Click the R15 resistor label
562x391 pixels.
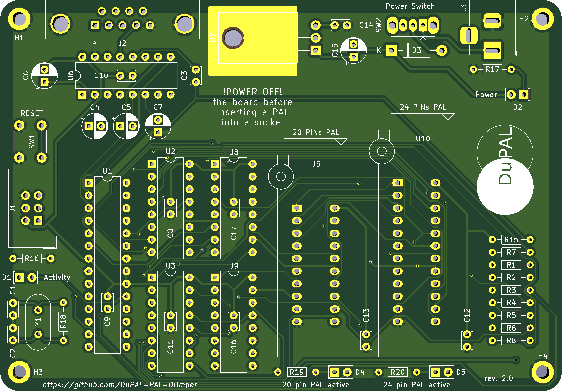297,372
